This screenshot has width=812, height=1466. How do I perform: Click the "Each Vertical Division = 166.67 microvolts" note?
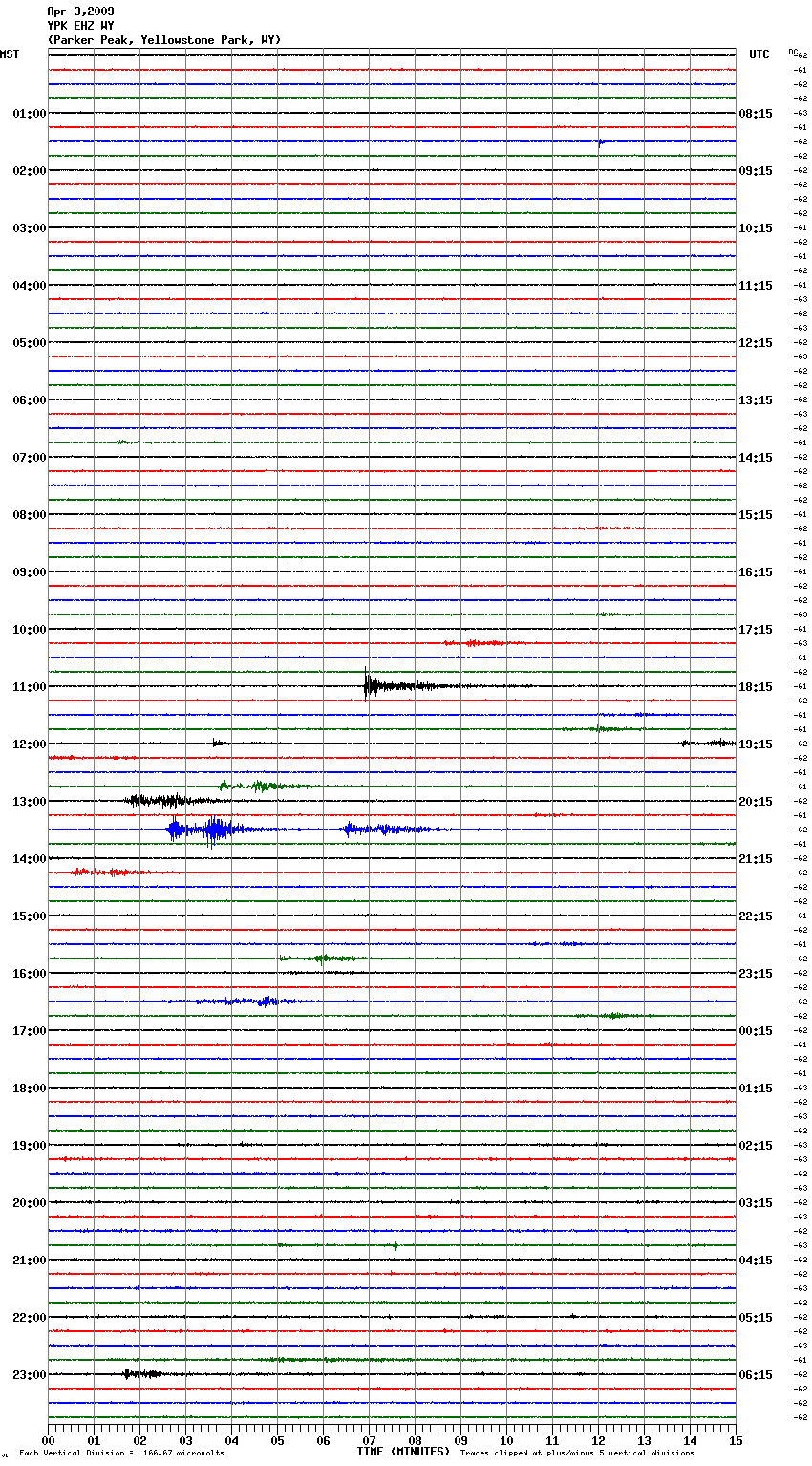[121, 1454]
